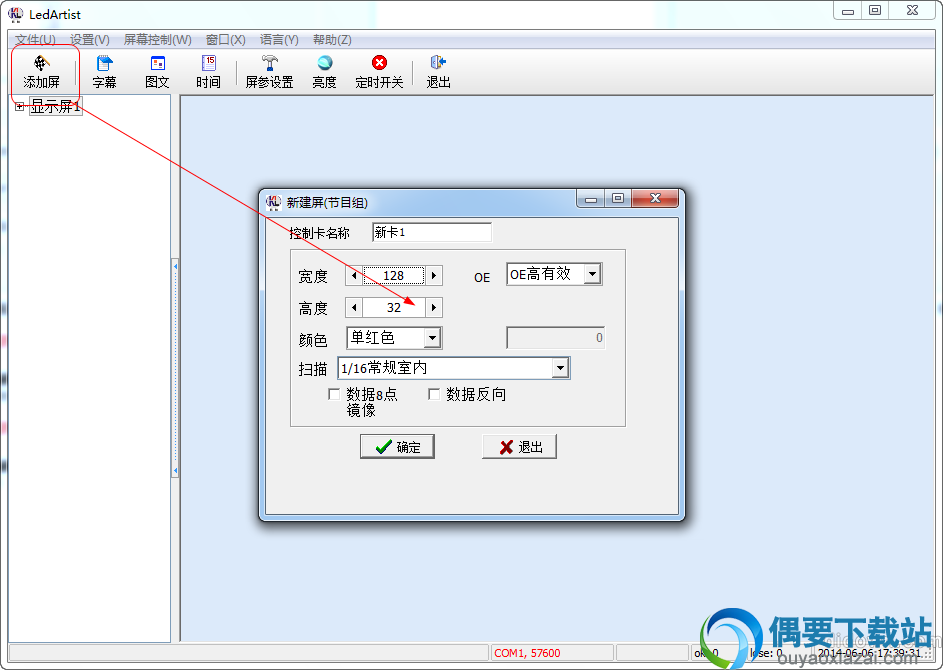Click the 退出 (Exit) toolbar icon
The height and width of the screenshot is (670, 943).
pyautogui.click(x=438, y=72)
